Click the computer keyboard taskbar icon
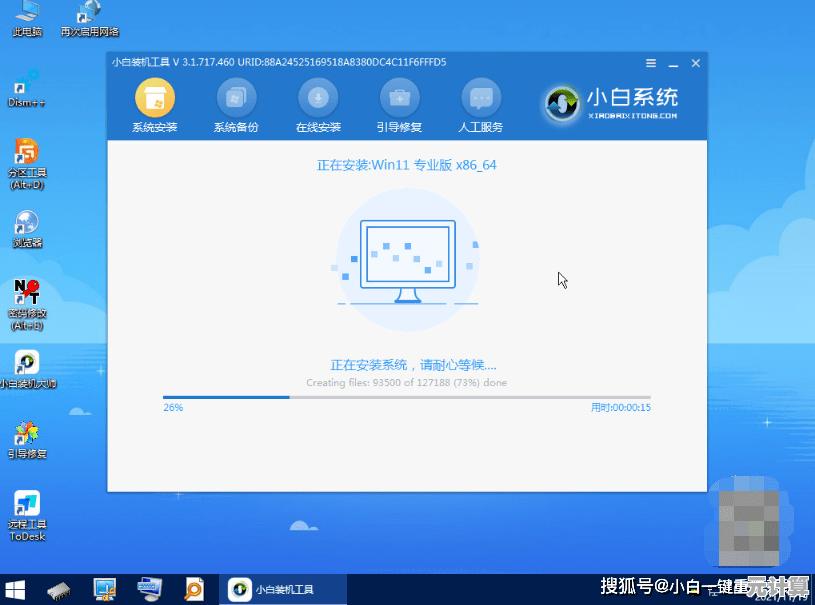Screen dimensions: 815x605 (x=150, y=589)
